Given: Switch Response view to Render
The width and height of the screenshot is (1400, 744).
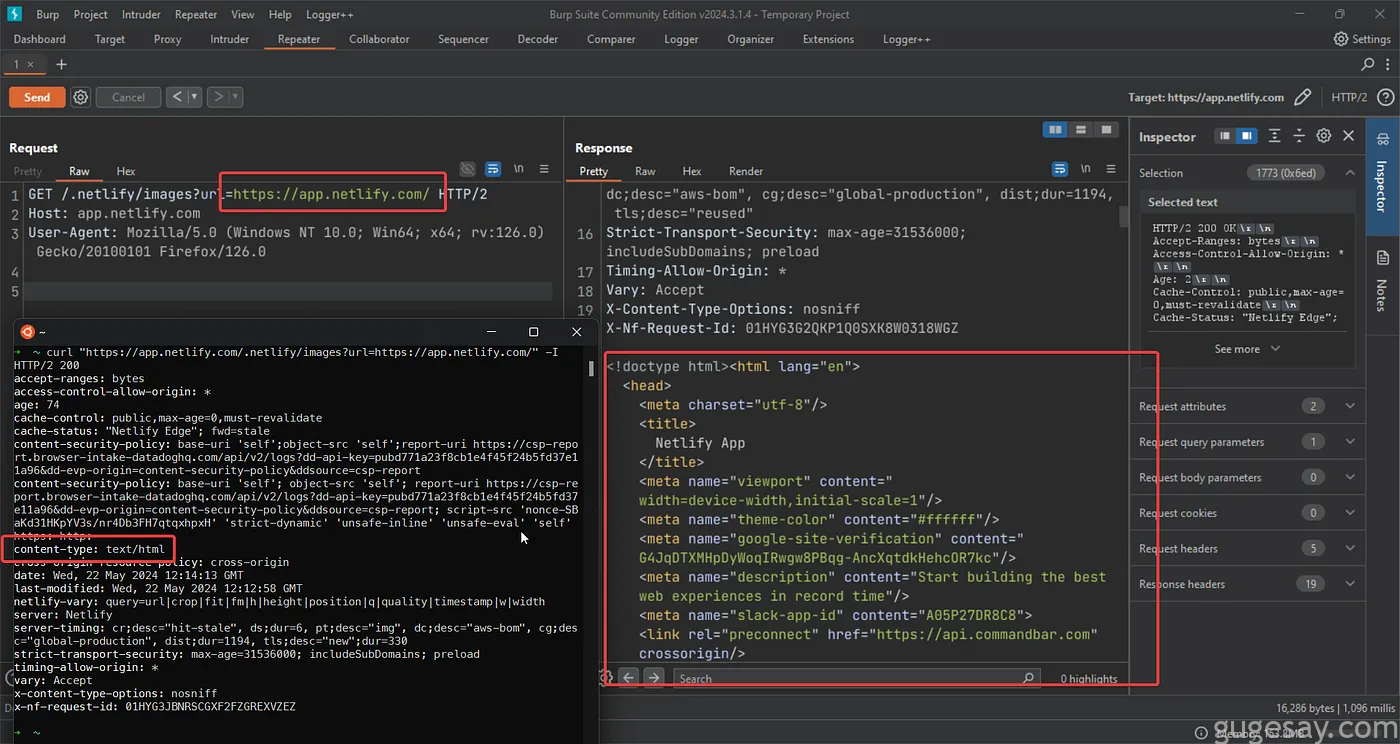Looking at the screenshot, I should pyautogui.click(x=746, y=171).
